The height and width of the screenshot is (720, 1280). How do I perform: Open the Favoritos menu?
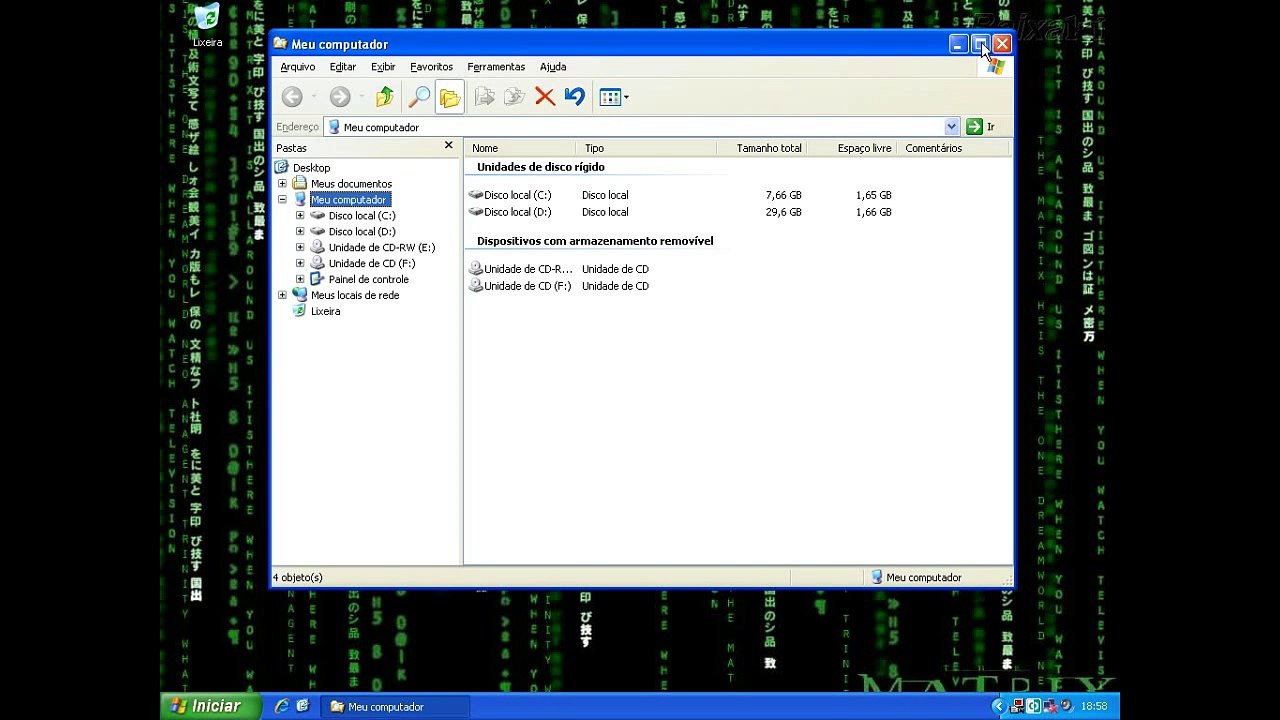431,67
